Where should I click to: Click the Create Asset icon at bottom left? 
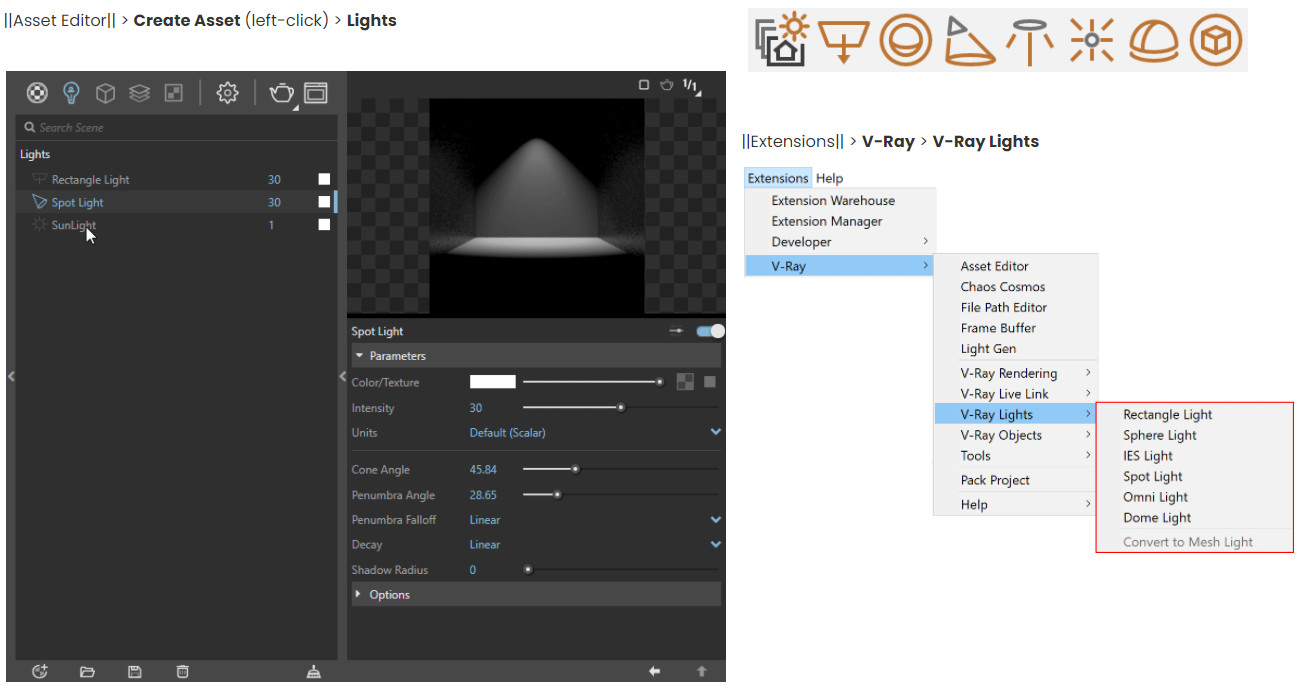coord(40,672)
